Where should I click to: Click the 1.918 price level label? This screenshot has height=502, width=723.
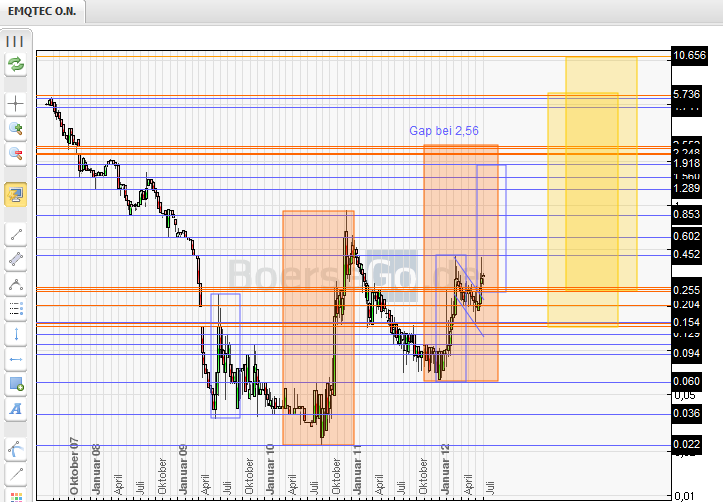tap(687, 163)
